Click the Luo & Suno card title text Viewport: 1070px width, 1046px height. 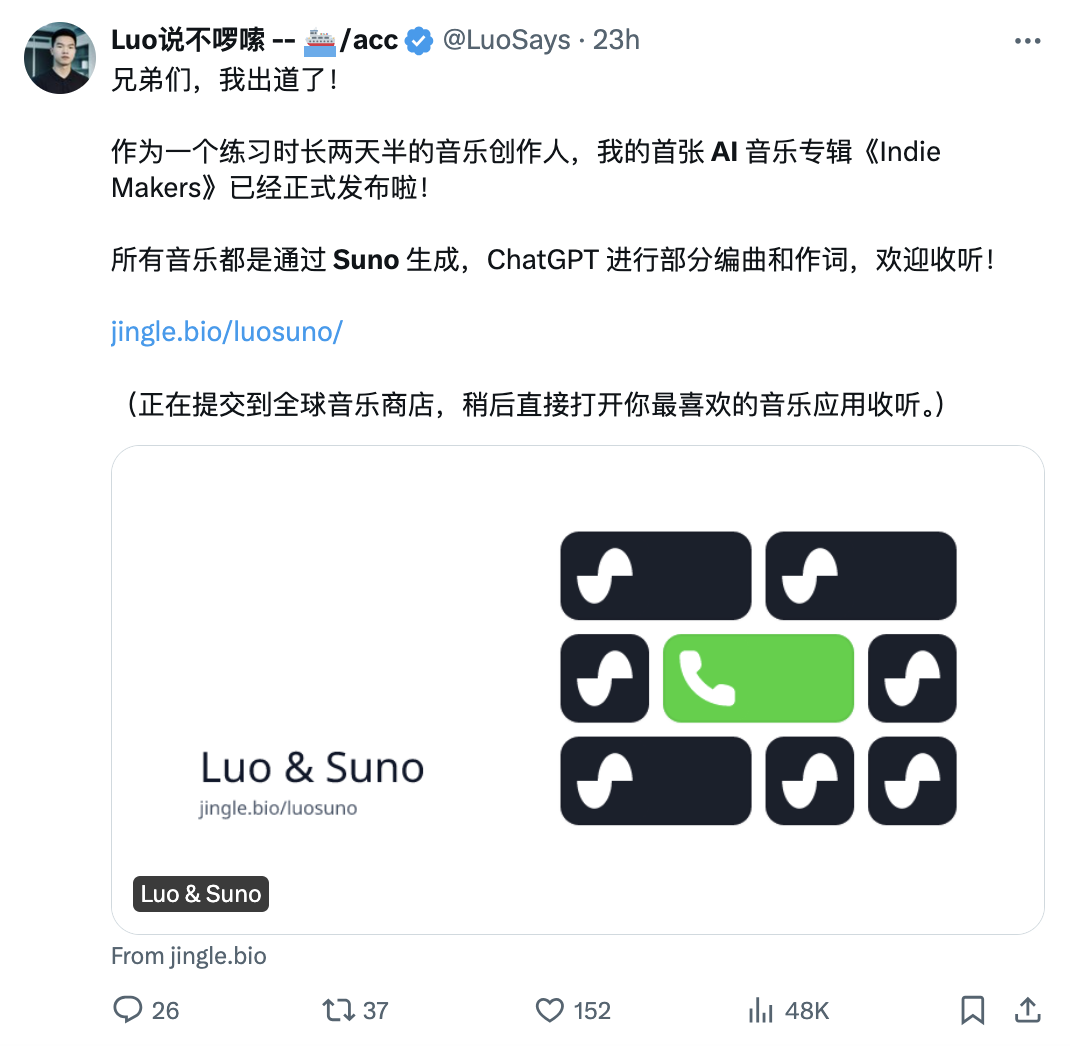(312, 768)
